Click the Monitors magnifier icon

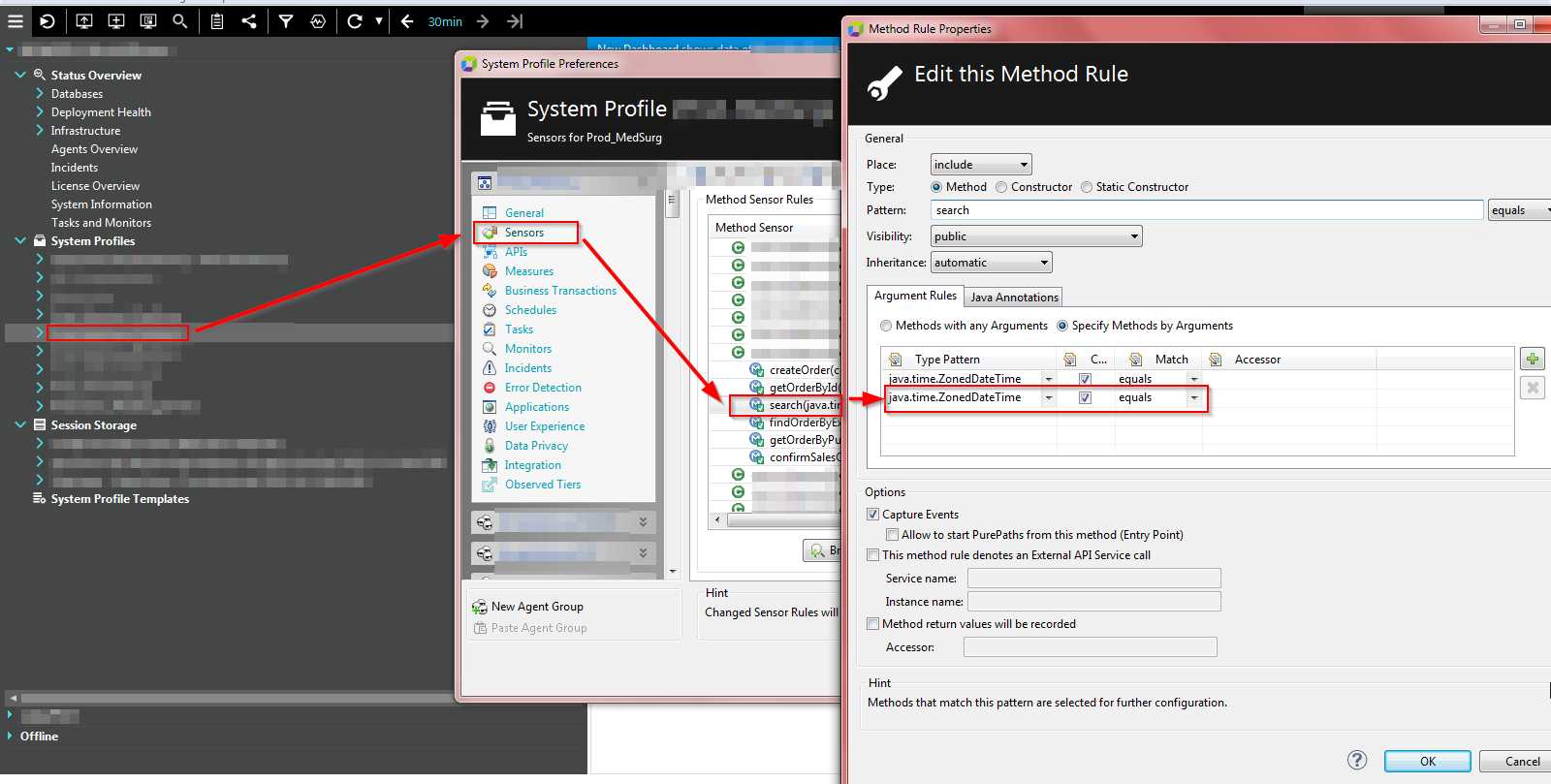pos(490,349)
